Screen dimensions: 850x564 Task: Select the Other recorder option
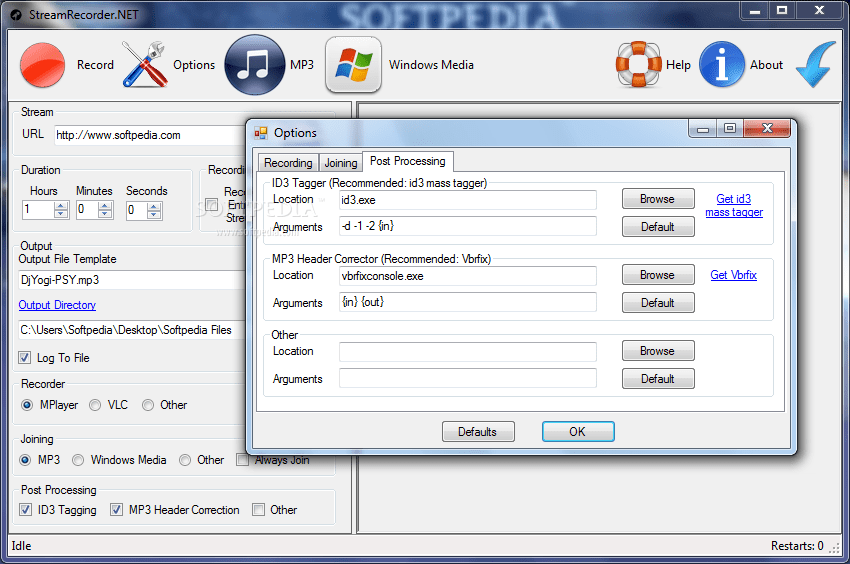(148, 405)
